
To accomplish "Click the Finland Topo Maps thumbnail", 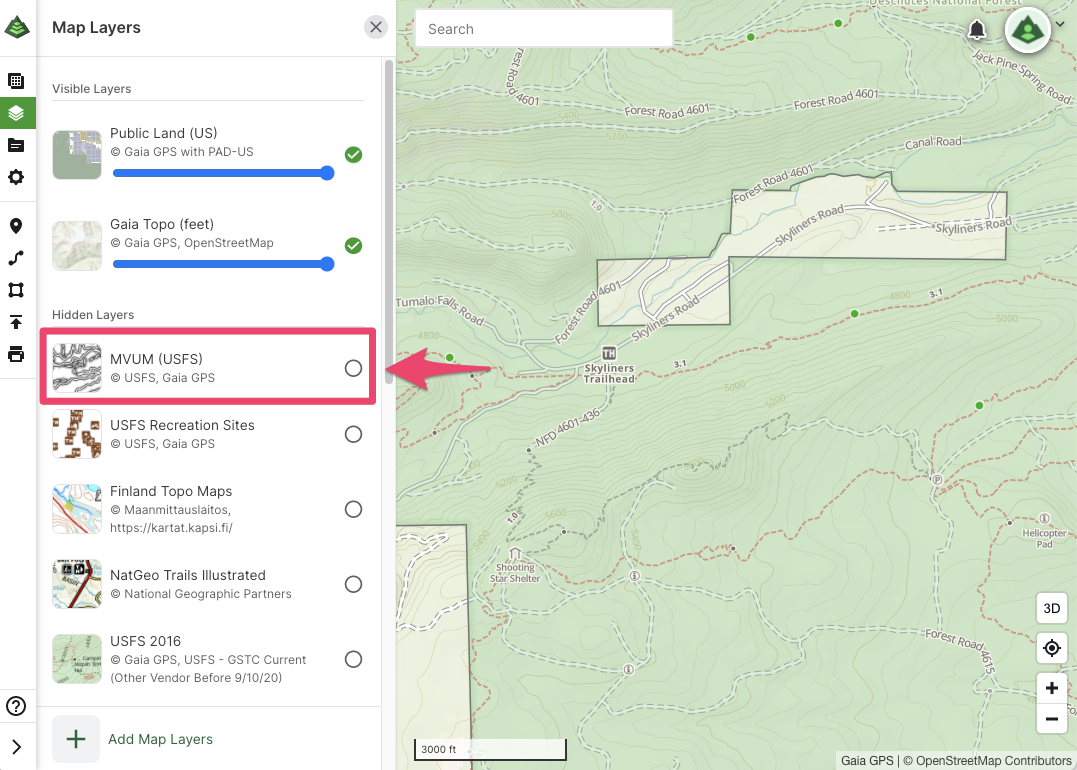I will tap(77, 509).
